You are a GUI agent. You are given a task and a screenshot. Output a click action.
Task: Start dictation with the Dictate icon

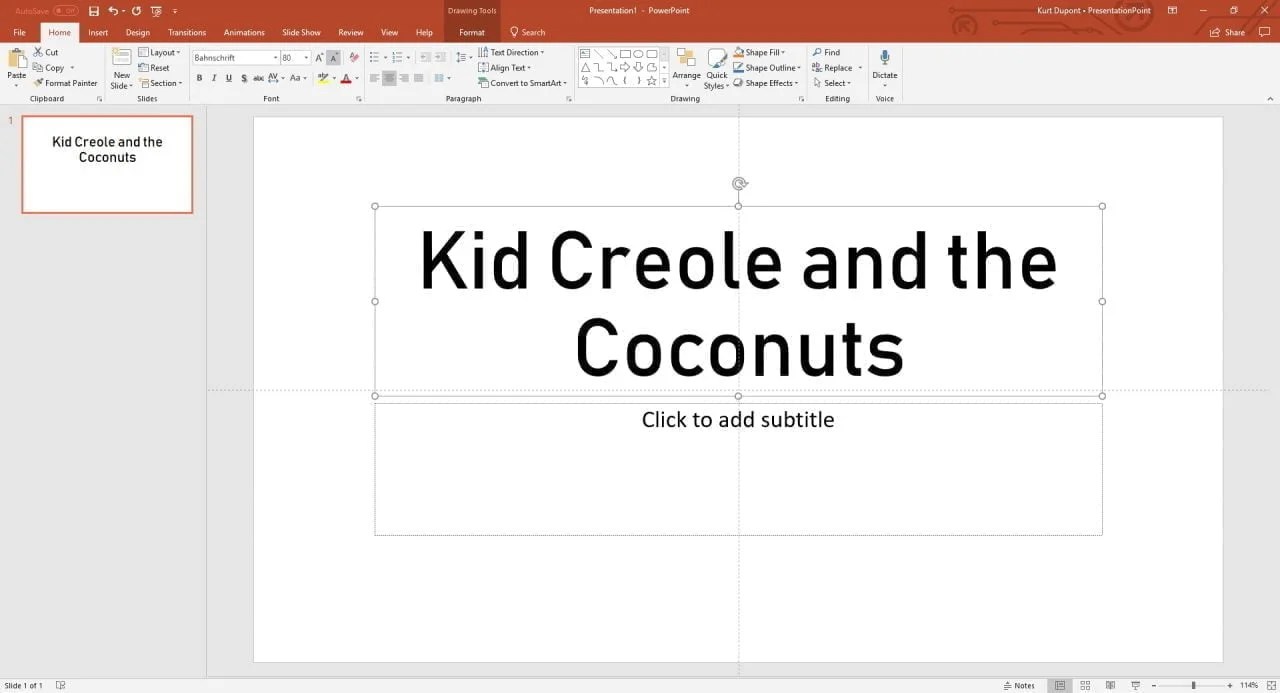point(884,67)
